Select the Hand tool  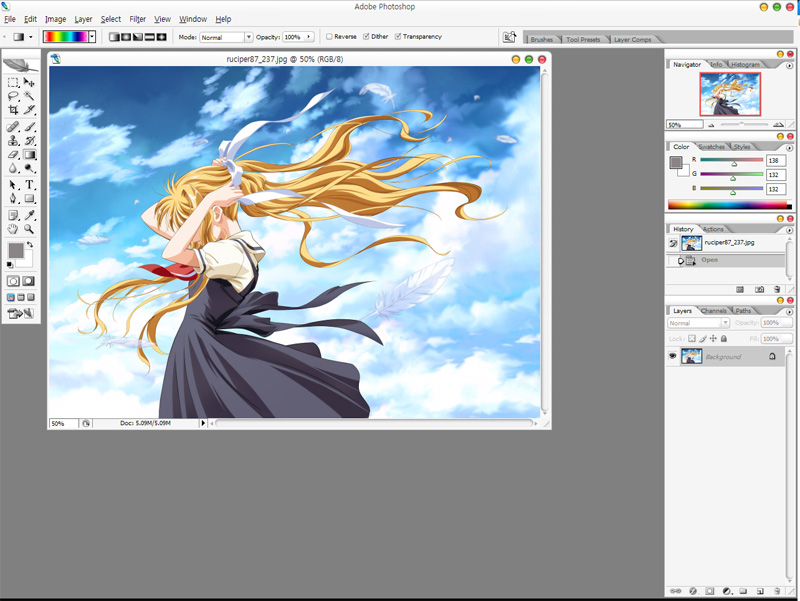click(x=13, y=229)
